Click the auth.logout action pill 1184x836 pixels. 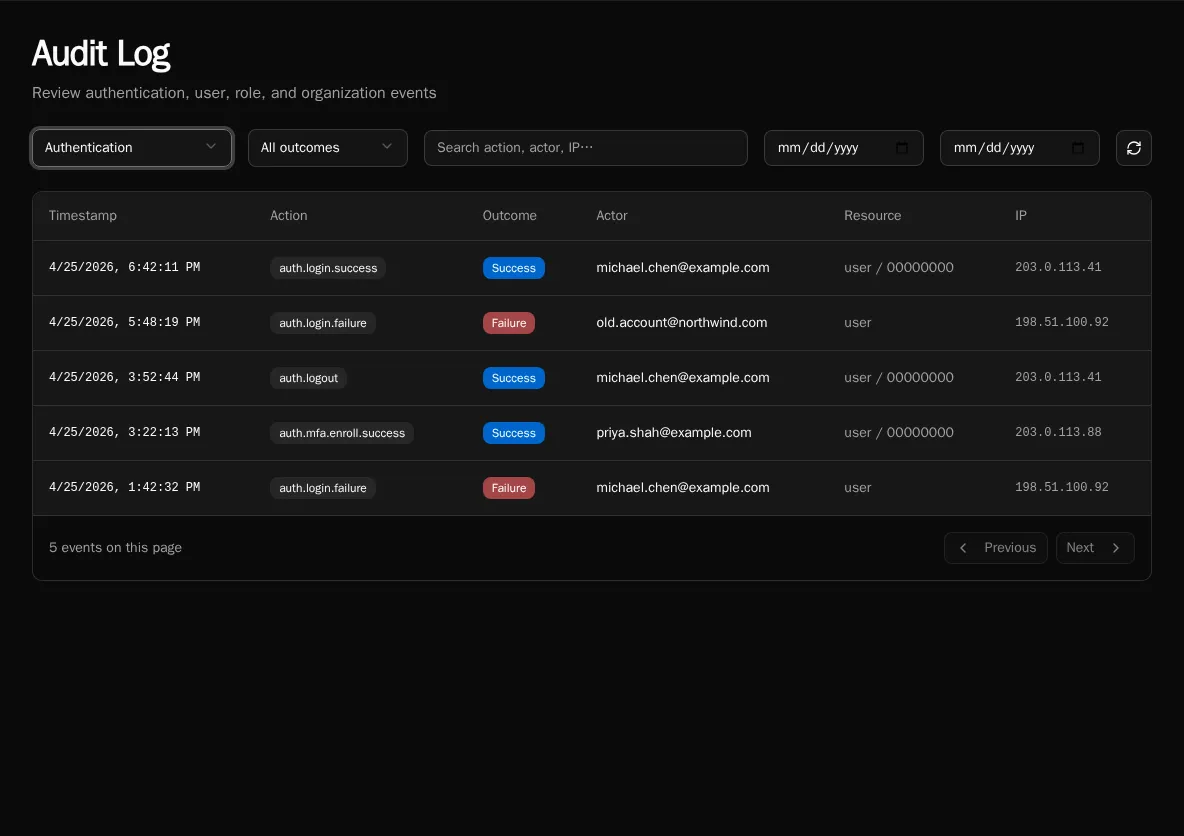click(308, 377)
